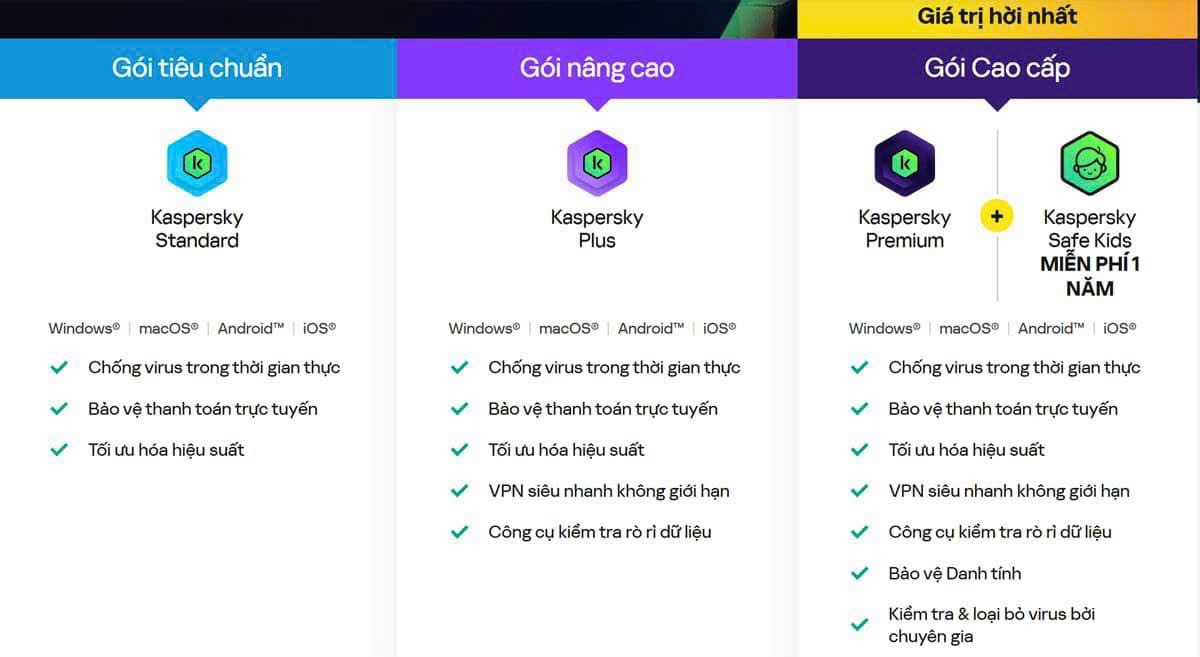Click the Kaspersky Premium dark hexagon icon
Screen dimensions: 1200x657
[904, 163]
